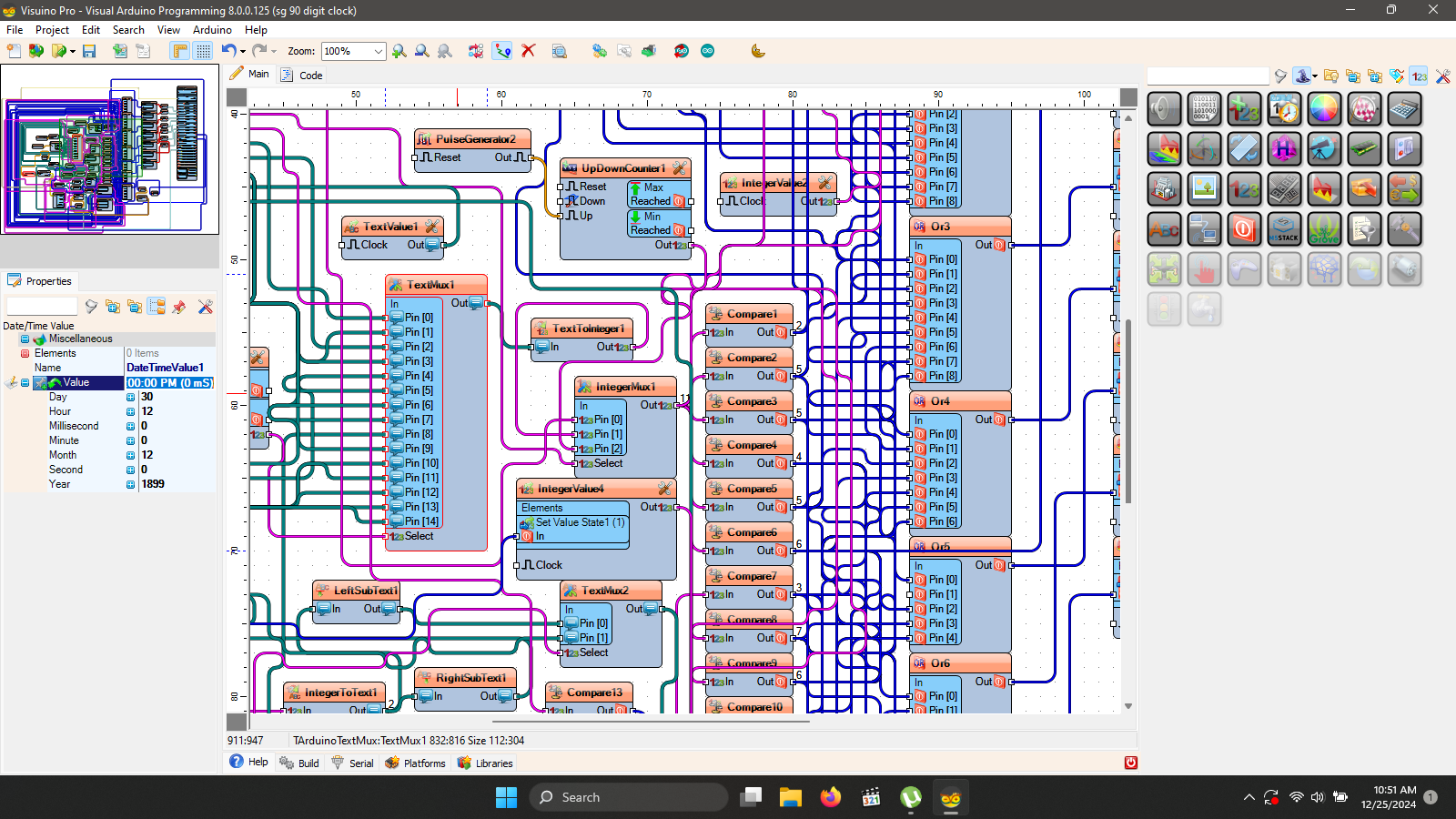Click the red power icon at bottom right
This screenshot has height=819, width=1456.
click(x=1130, y=763)
